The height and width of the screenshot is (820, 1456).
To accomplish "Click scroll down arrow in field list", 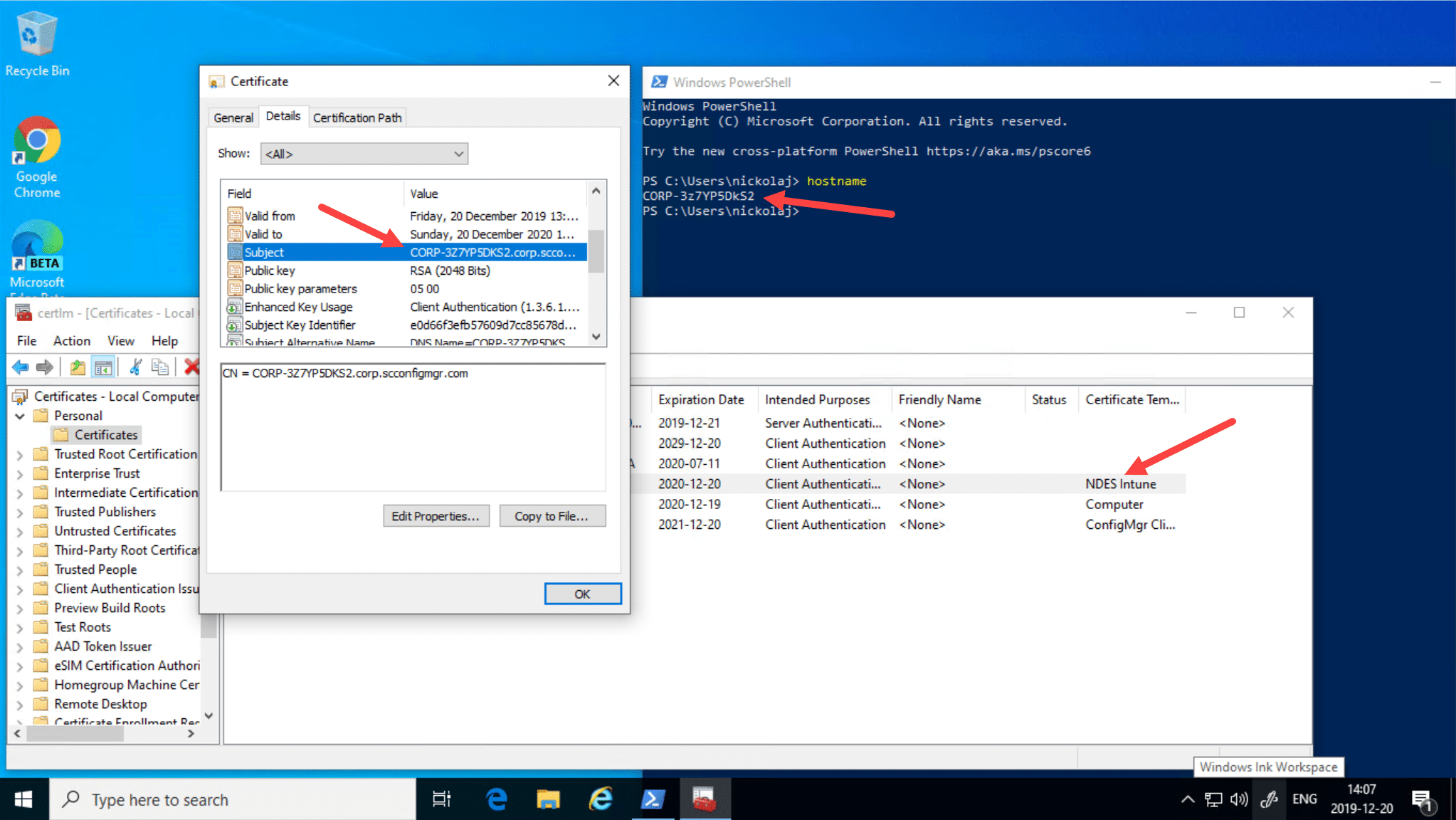I will point(596,336).
